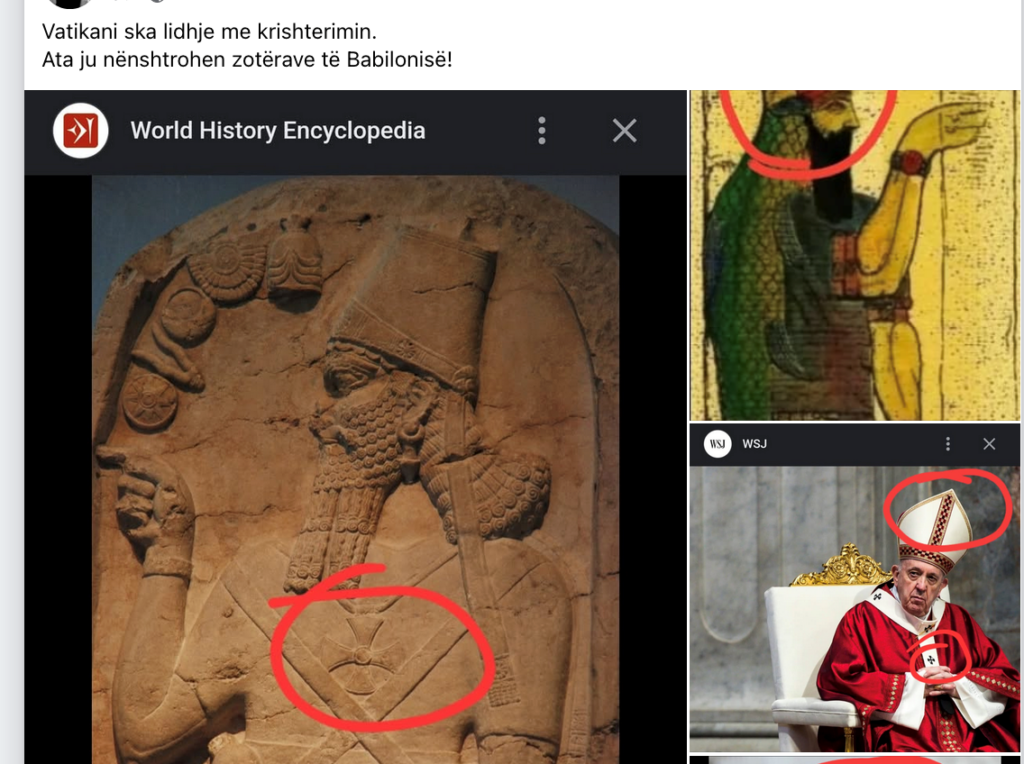This screenshot has height=764, width=1024.
Task: Open the pope in red vestments photo
Action: tap(855, 609)
